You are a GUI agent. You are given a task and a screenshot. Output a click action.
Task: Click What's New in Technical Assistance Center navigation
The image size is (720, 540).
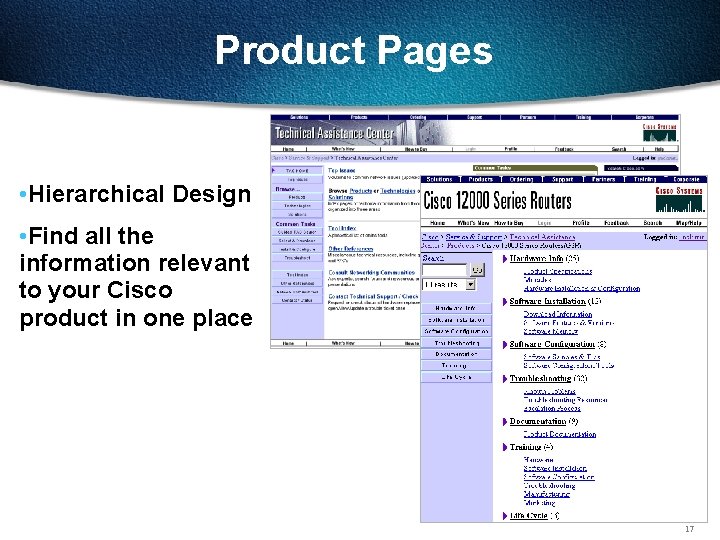tap(343, 149)
